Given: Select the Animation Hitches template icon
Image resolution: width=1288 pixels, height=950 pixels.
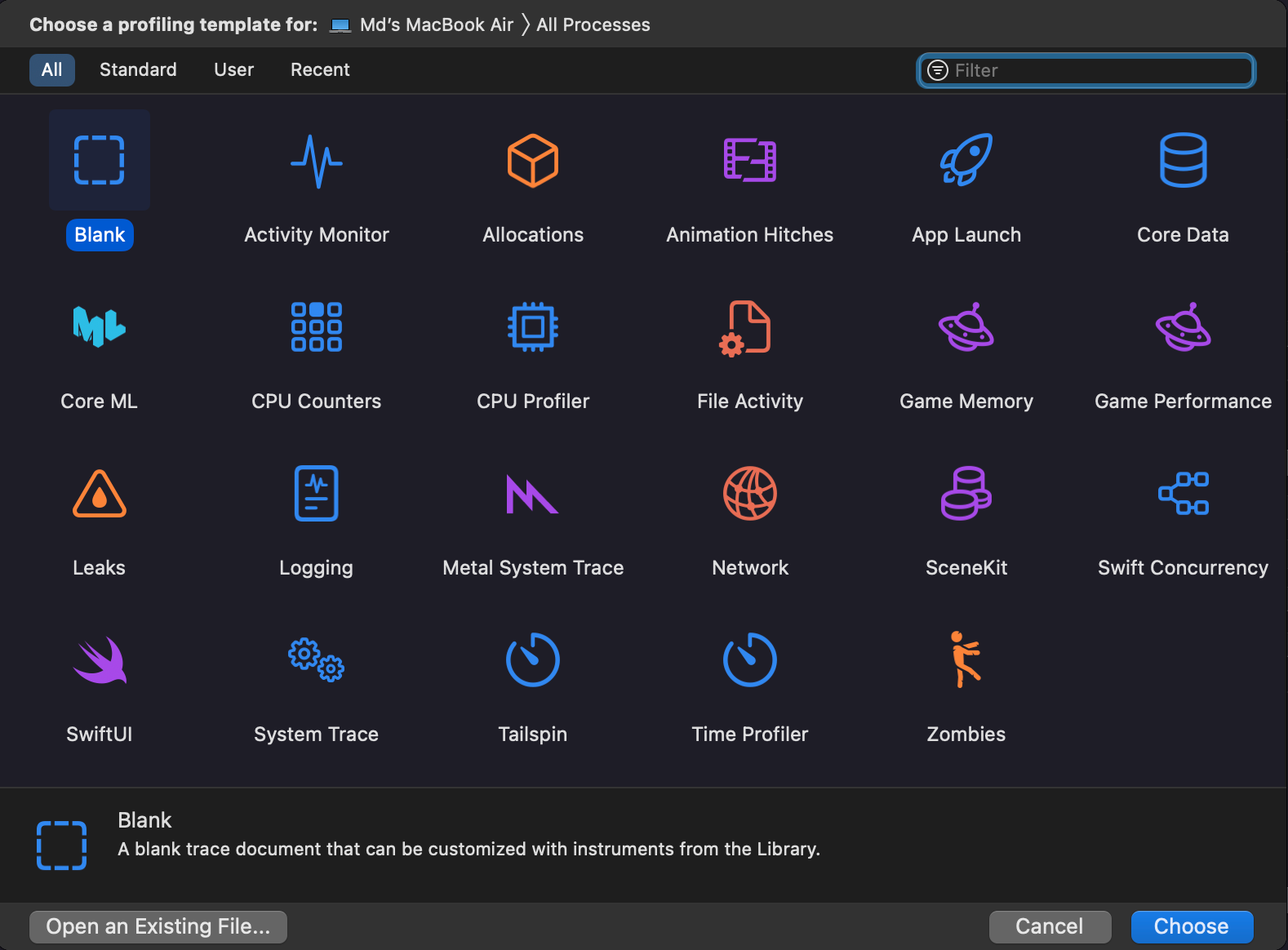Looking at the screenshot, I should click(x=749, y=160).
